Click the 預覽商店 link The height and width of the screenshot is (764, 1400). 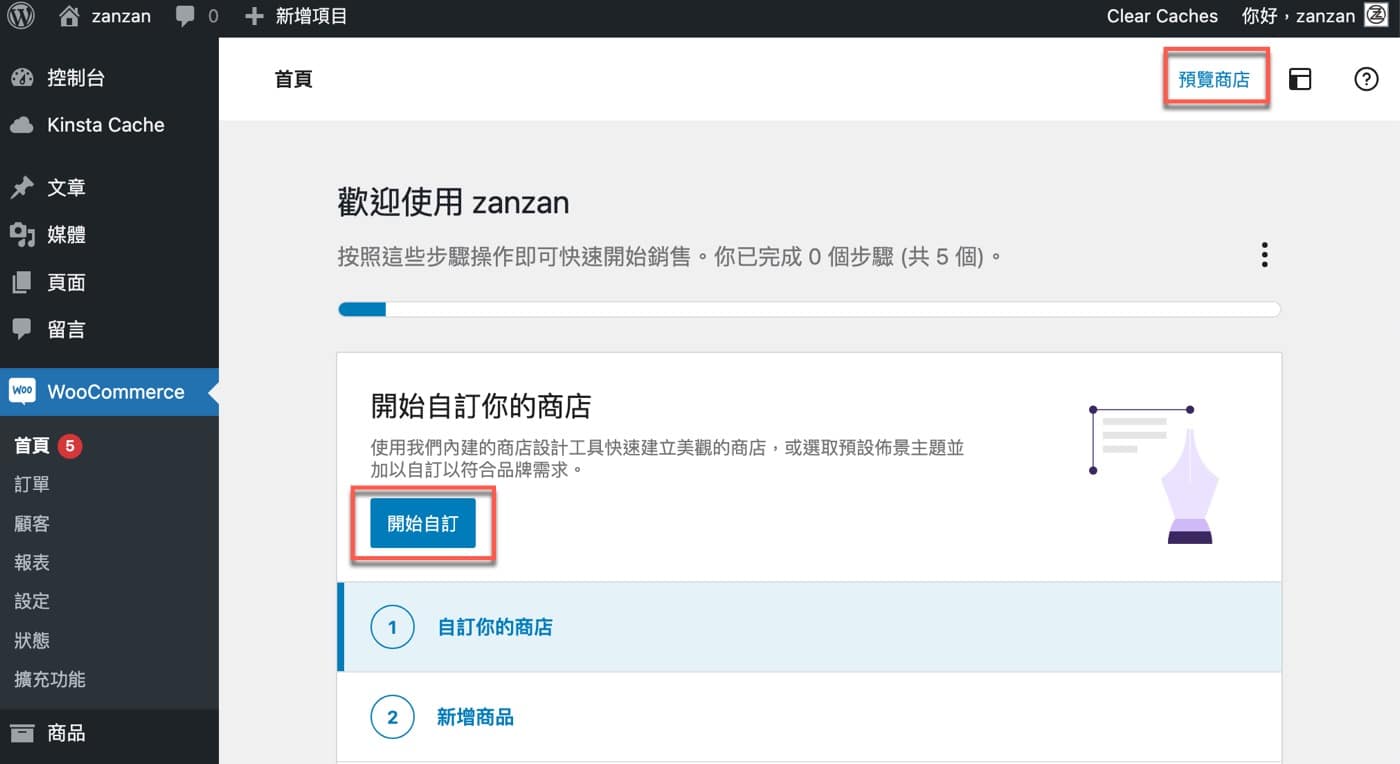coord(1214,80)
